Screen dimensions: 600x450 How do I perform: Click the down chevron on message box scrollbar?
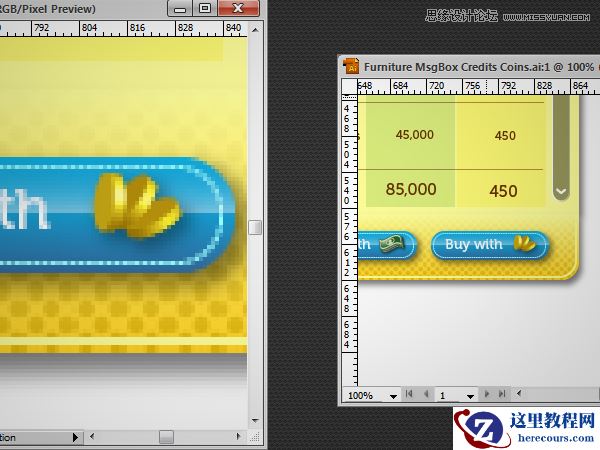pyautogui.click(x=561, y=191)
